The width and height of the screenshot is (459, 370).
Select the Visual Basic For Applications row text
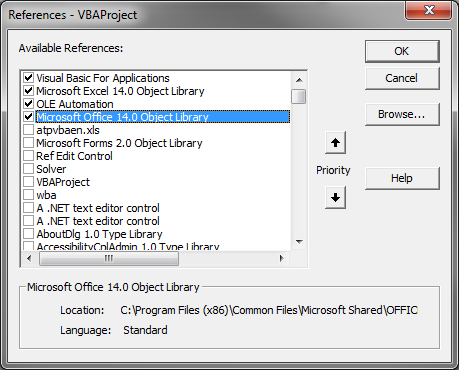click(x=103, y=78)
